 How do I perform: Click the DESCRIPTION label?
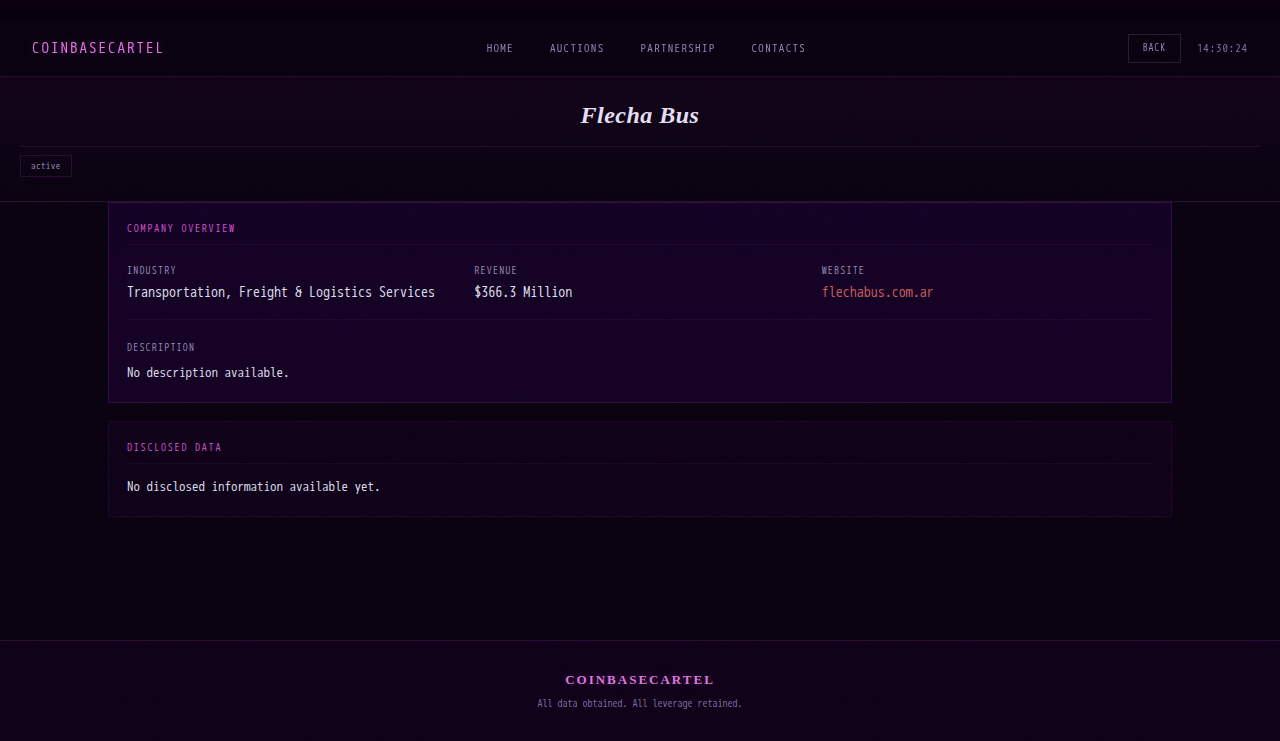(x=161, y=347)
